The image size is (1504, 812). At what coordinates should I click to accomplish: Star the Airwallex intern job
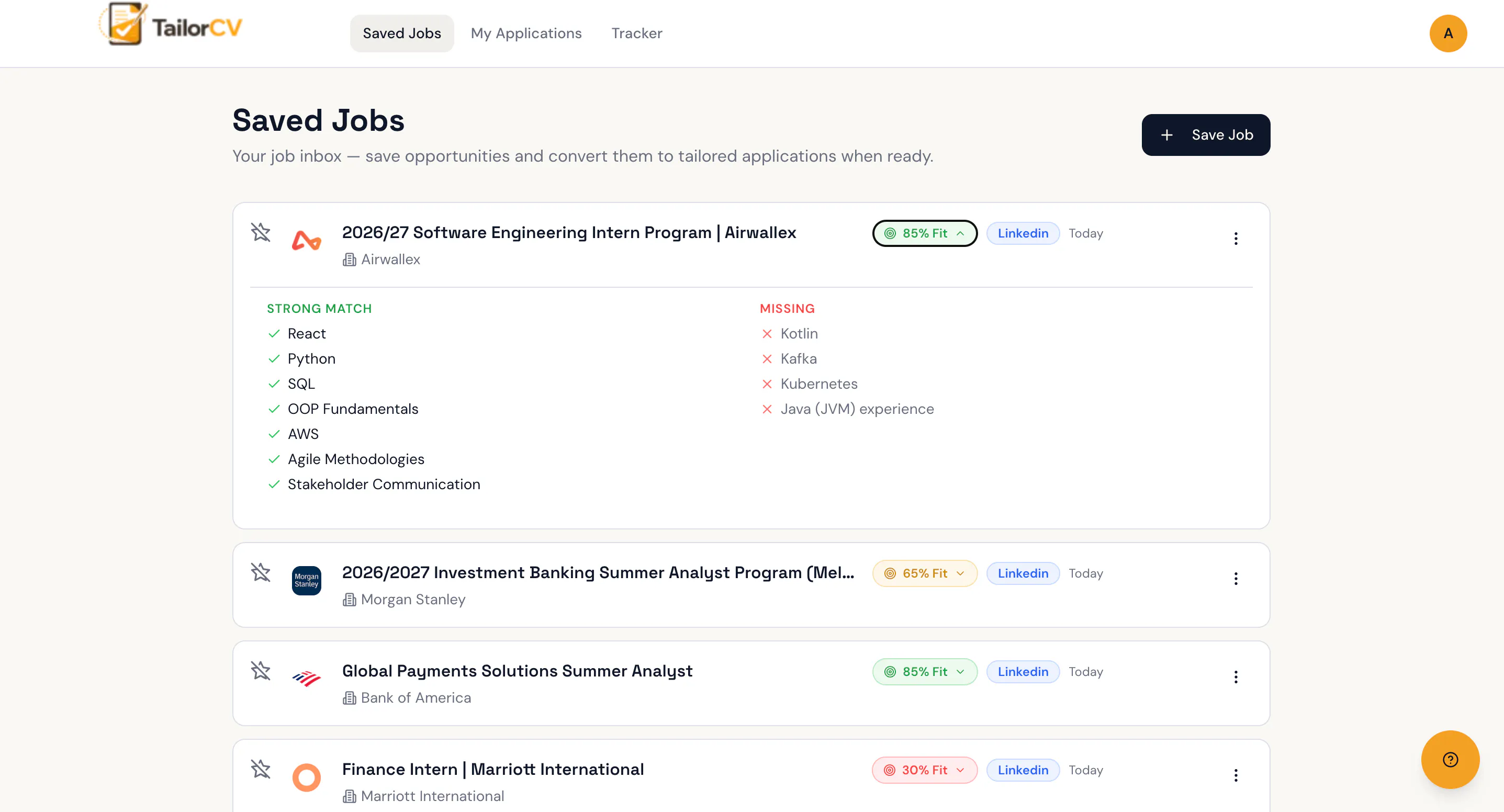261,232
